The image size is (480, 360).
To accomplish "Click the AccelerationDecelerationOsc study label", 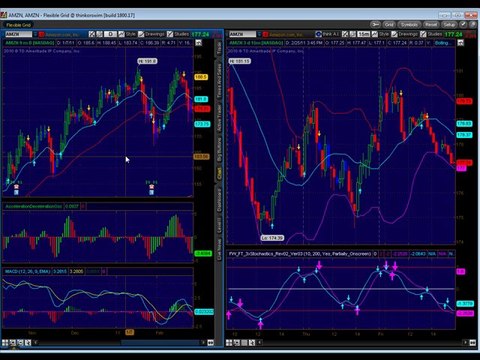I will (33, 206).
